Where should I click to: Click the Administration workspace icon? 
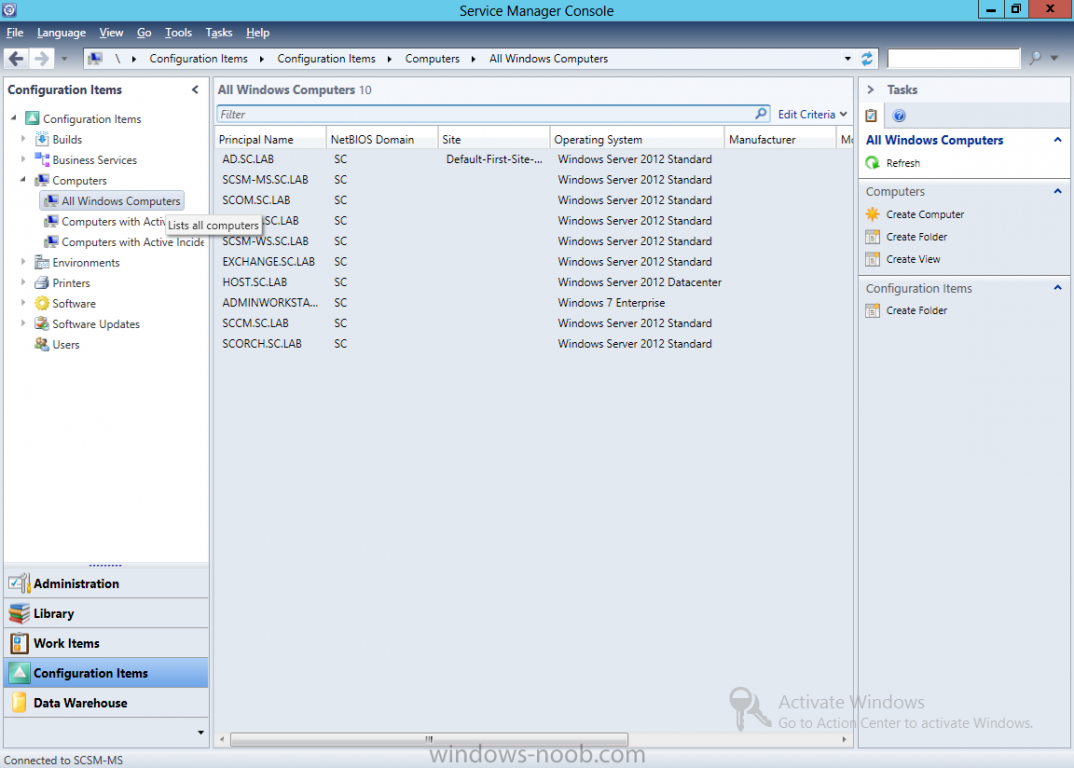pos(19,583)
